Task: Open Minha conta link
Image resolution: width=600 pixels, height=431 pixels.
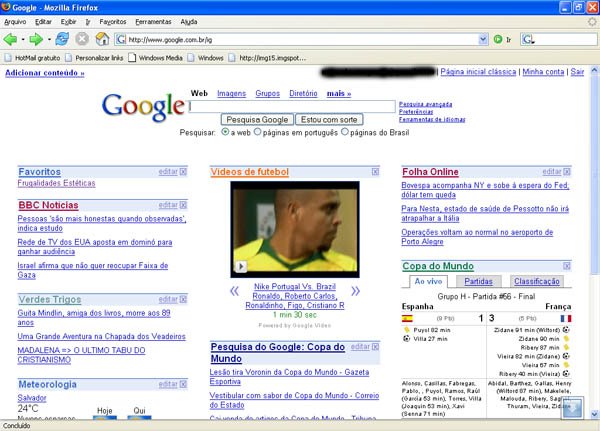Action: (x=543, y=72)
